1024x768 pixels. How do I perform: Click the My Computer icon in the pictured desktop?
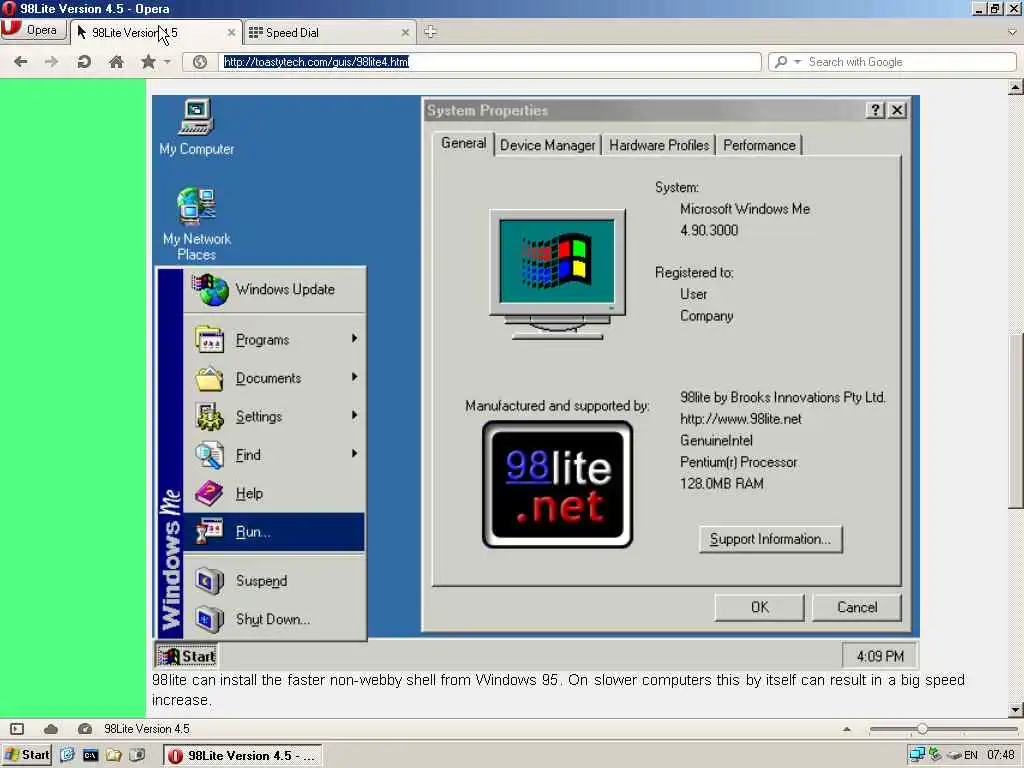(197, 127)
